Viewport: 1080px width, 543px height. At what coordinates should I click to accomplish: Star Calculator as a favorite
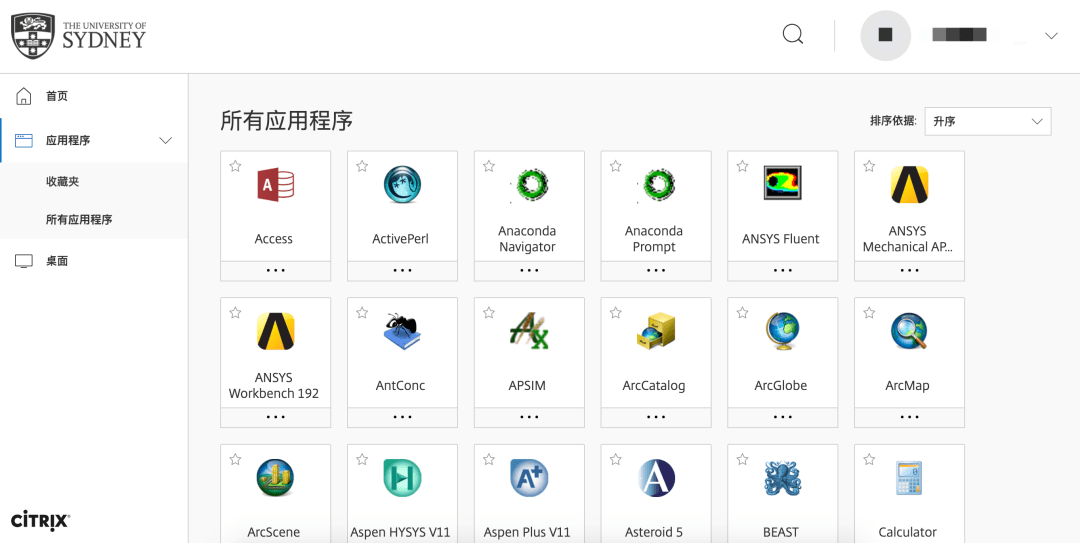[869, 460]
